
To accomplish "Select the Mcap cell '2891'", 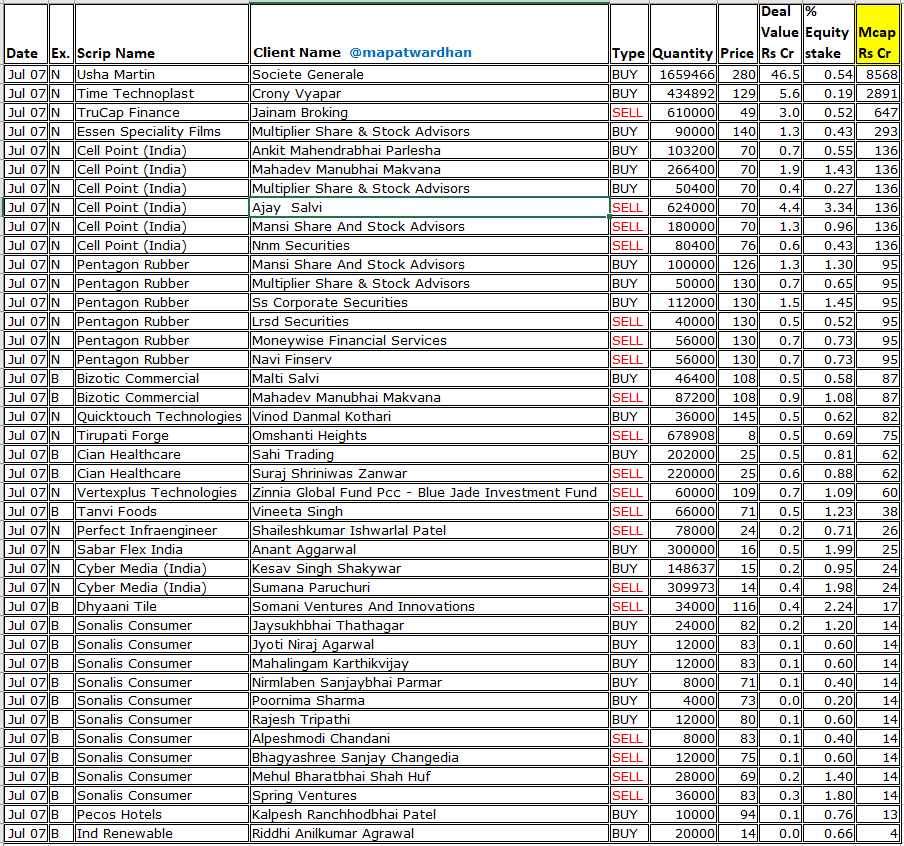I will [877, 93].
